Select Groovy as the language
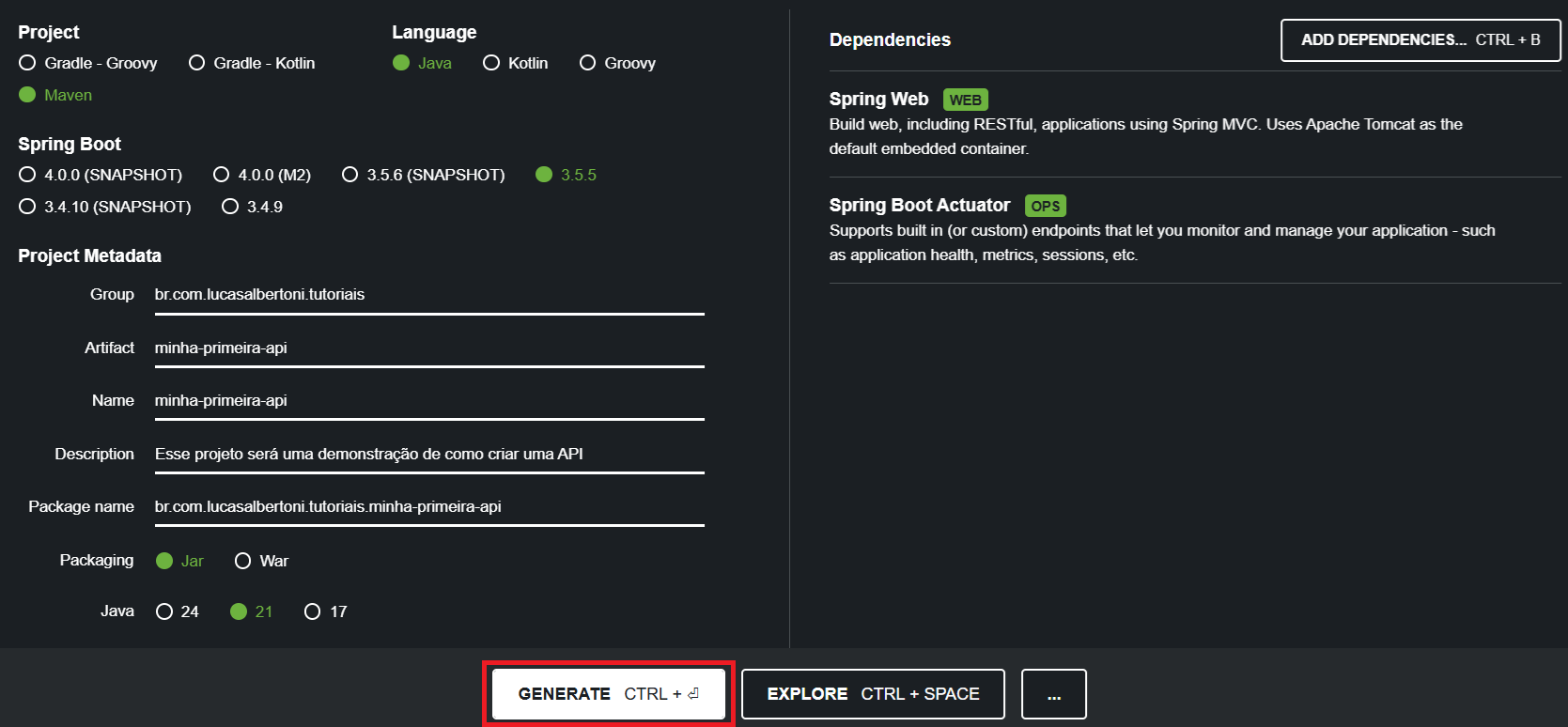Screen dimensions: 1568x727 pyautogui.click(x=617, y=63)
